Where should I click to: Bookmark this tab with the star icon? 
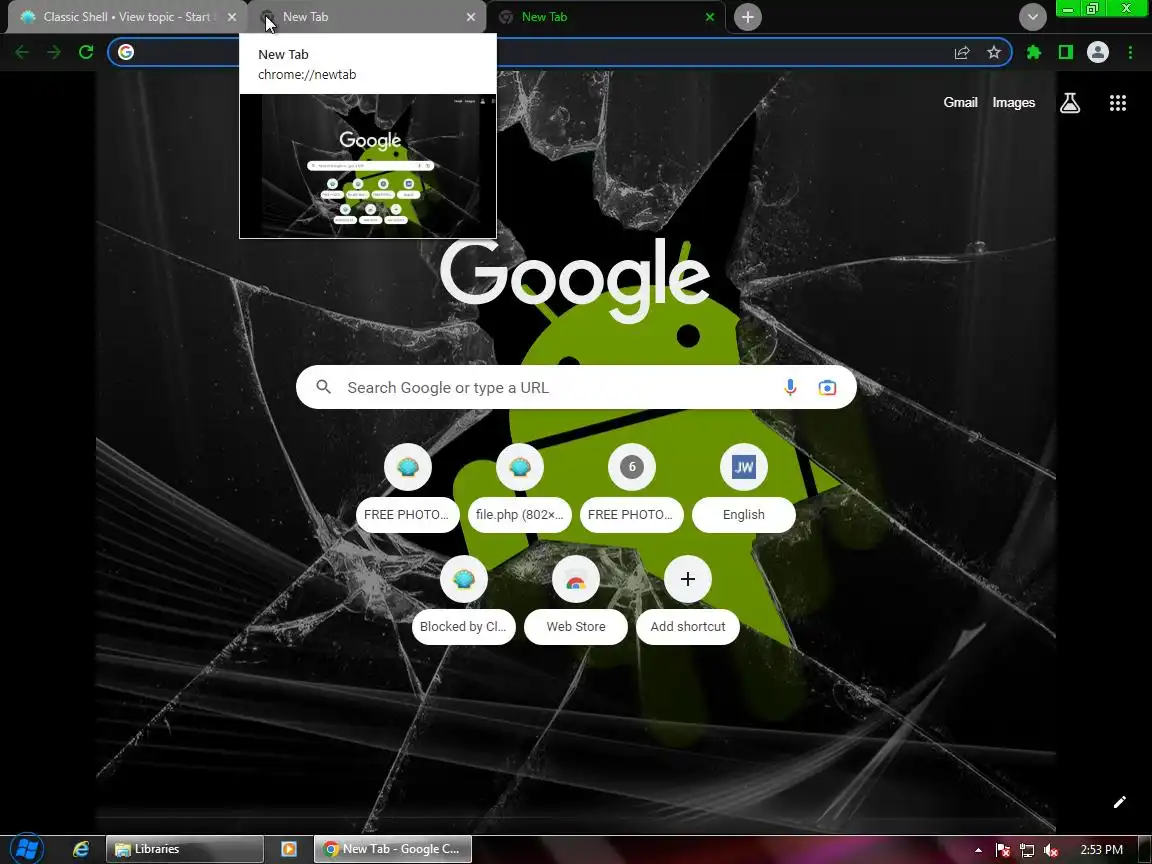coord(994,52)
